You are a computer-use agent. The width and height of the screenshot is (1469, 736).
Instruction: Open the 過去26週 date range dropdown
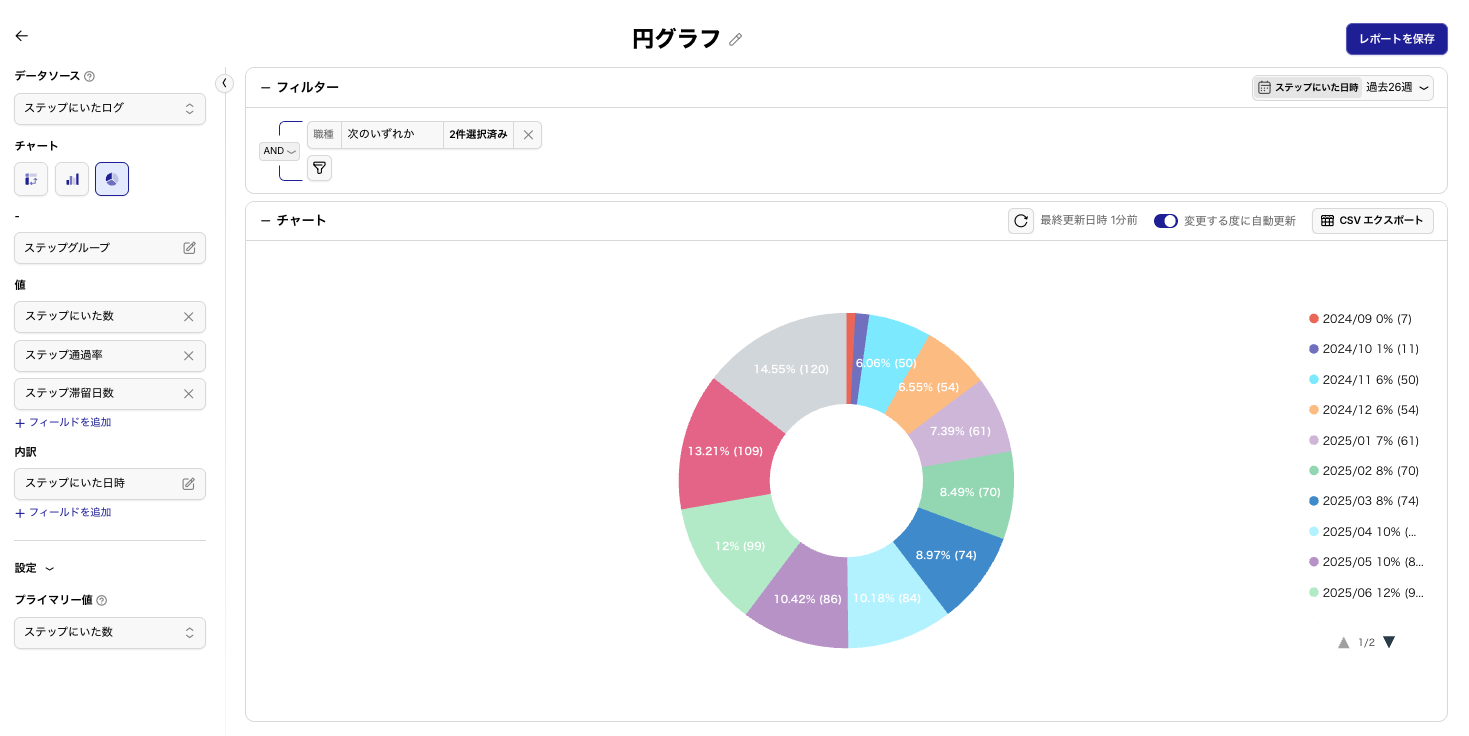[1398, 88]
